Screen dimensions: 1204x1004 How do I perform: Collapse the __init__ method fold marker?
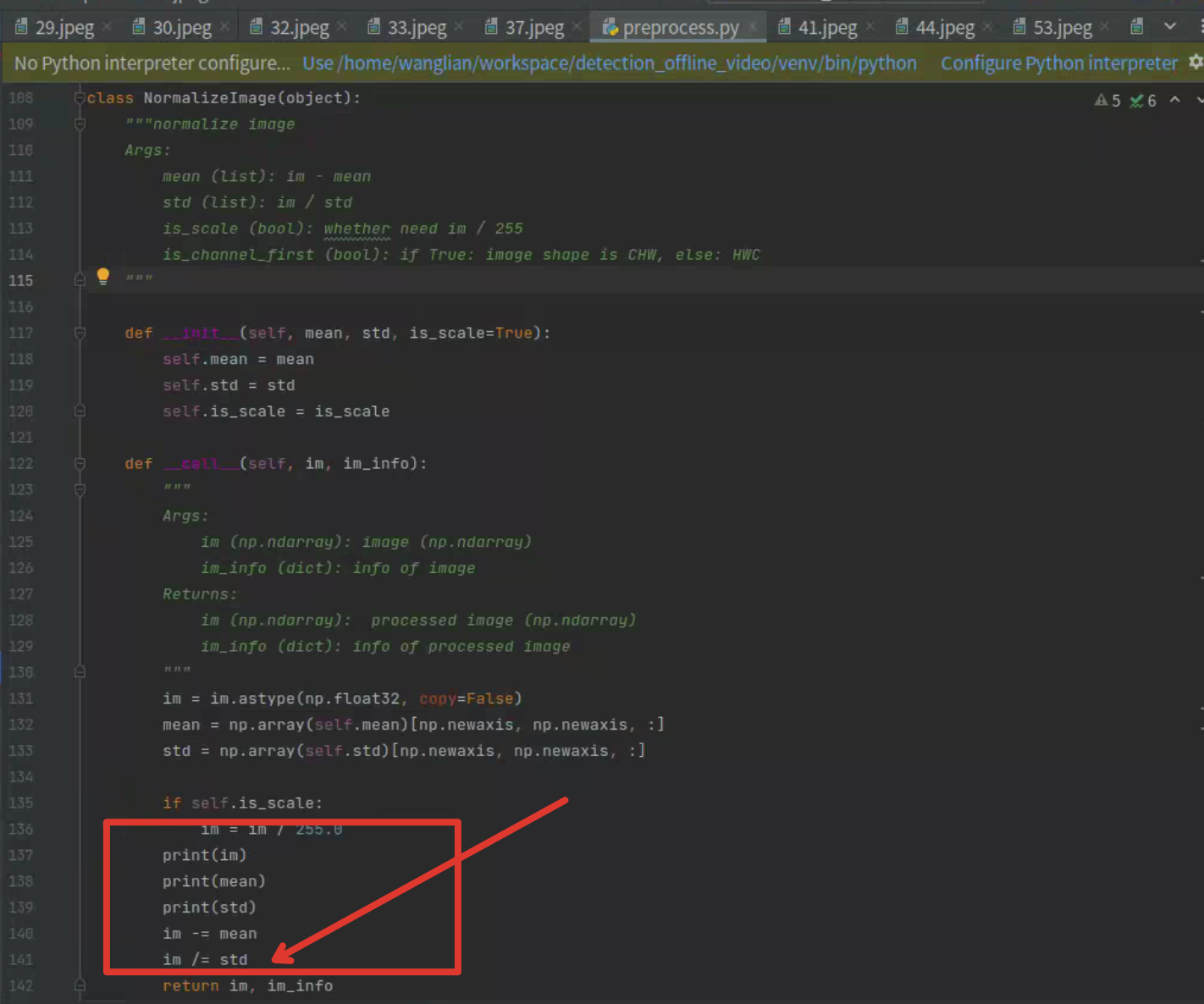80,334
